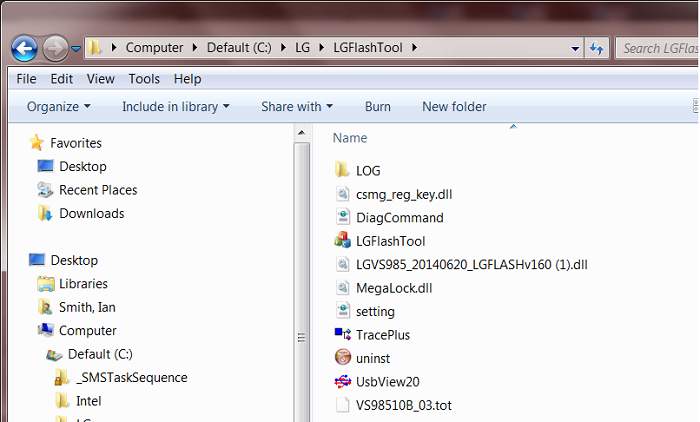Open the Help menu
The image size is (700, 422).
(x=187, y=79)
